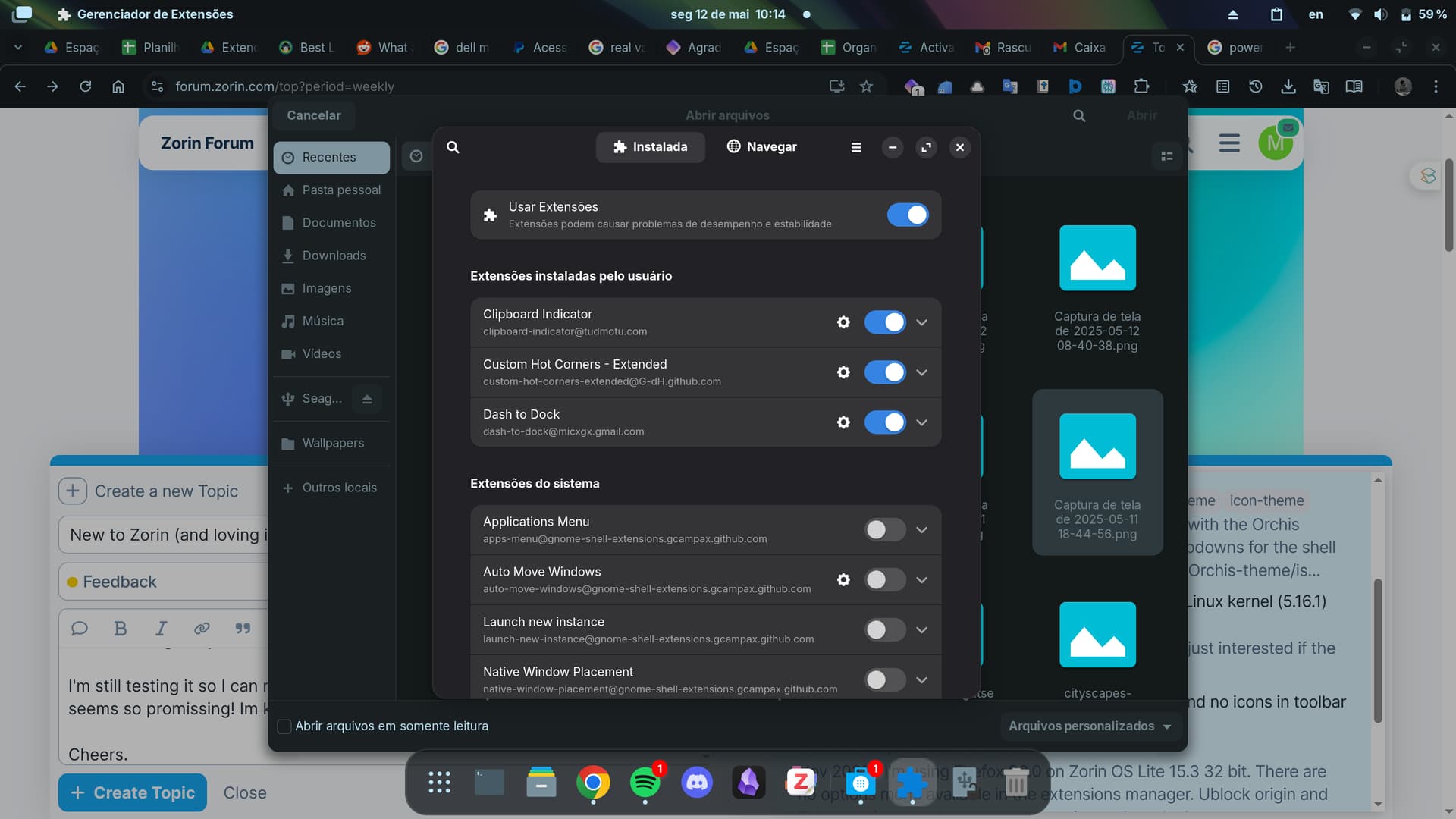Toggle file chooser list view icon
1456x819 pixels.
pos(1167,156)
